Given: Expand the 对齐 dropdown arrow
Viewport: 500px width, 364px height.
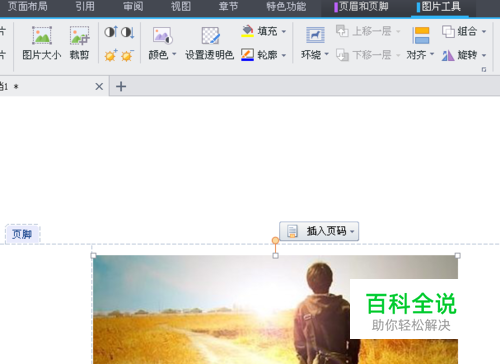Looking at the screenshot, I should [x=432, y=54].
